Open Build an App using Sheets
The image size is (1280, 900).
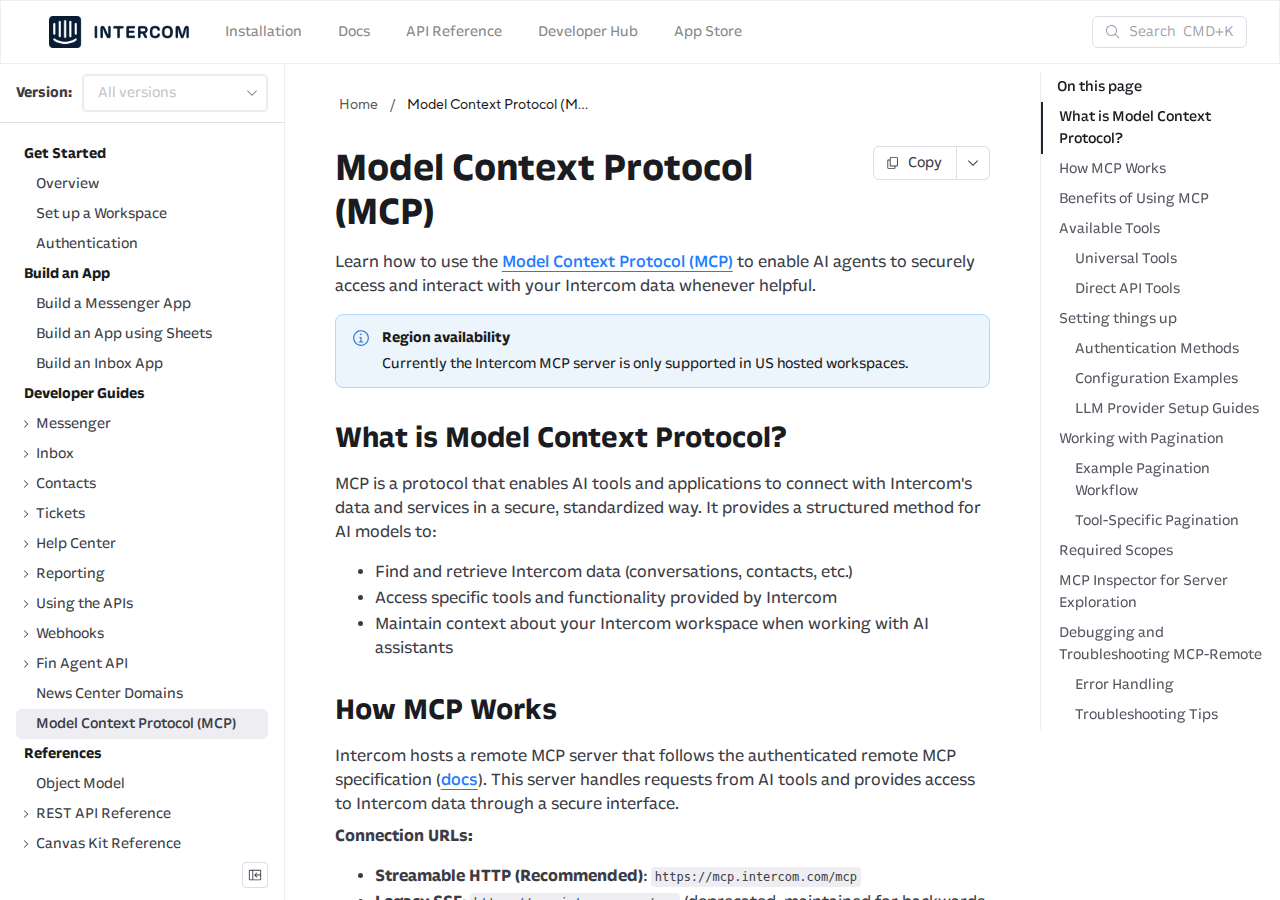(x=124, y=333)
